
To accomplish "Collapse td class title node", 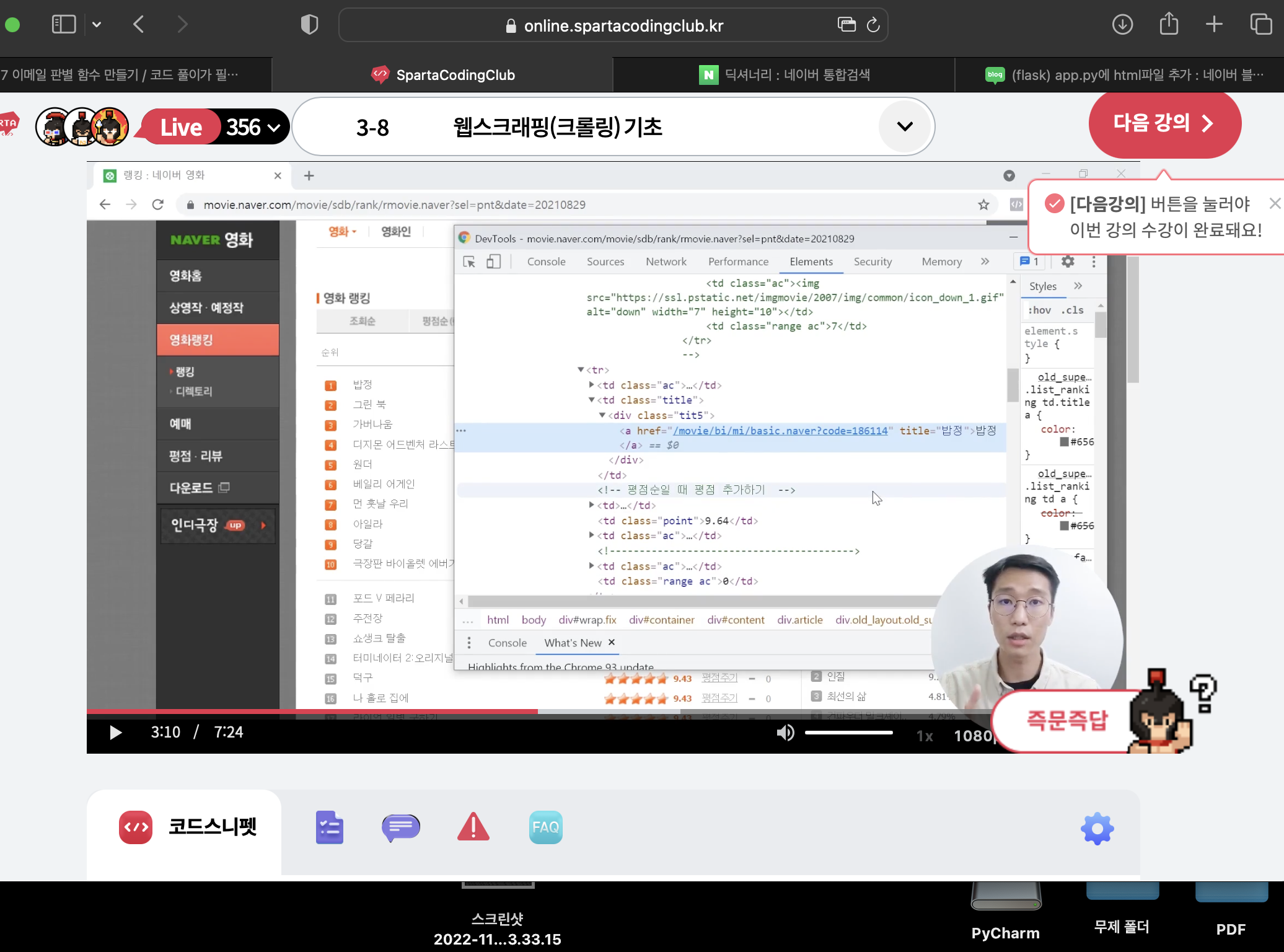I will coord(592,400).
